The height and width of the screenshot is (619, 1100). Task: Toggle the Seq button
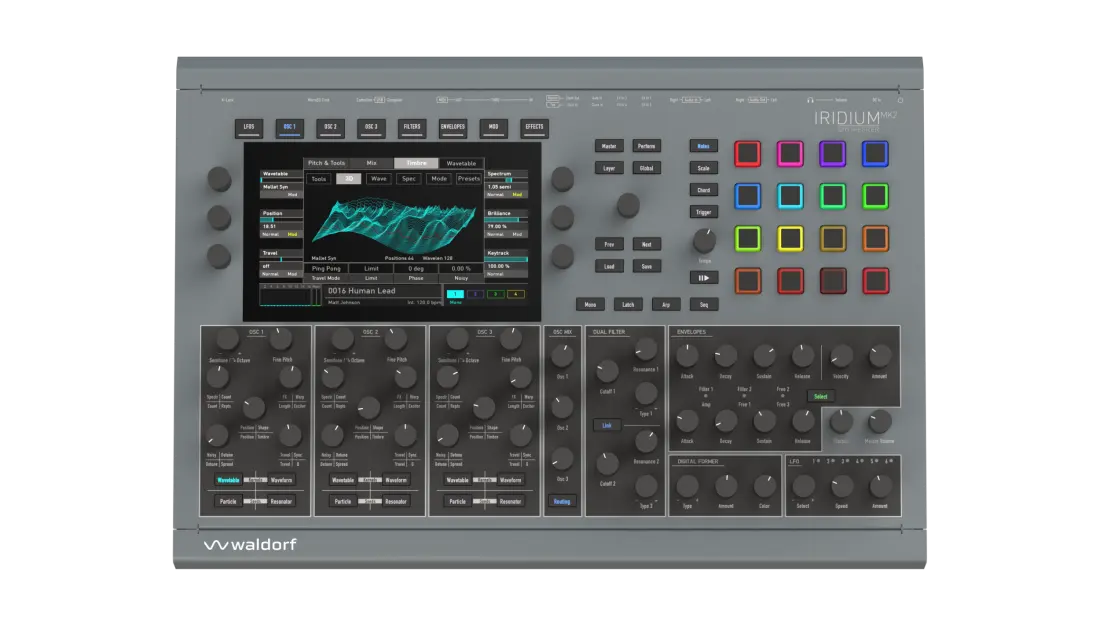click(704, 305)
